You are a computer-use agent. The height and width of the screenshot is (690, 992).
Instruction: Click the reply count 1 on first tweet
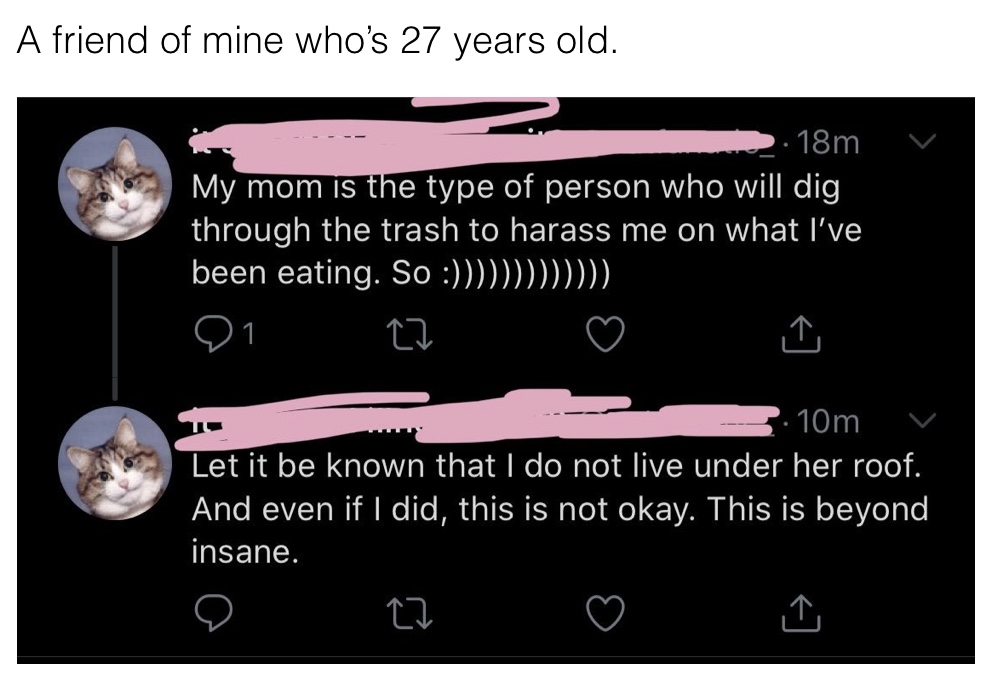[249, 333]
